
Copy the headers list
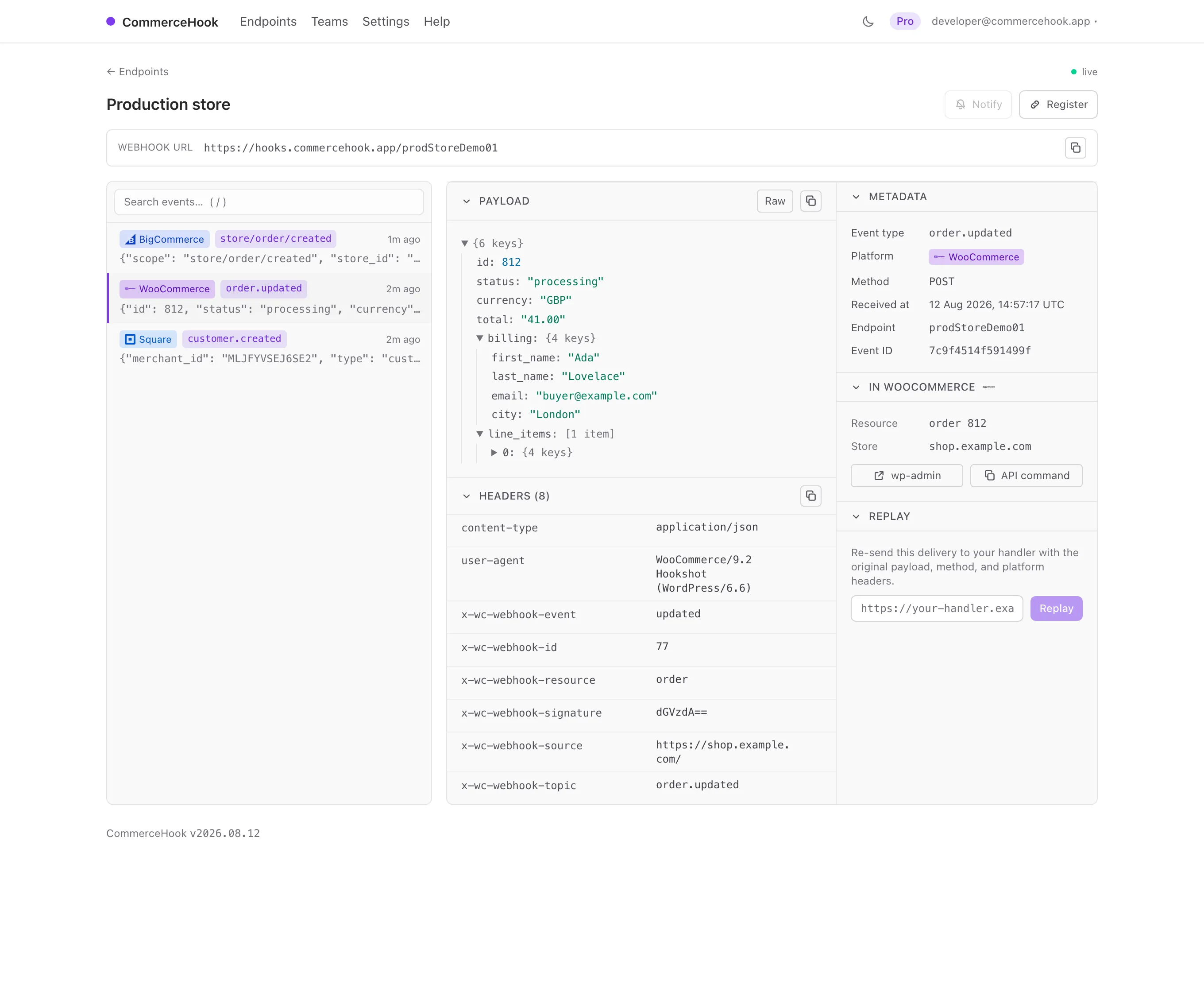coord(810,496)
